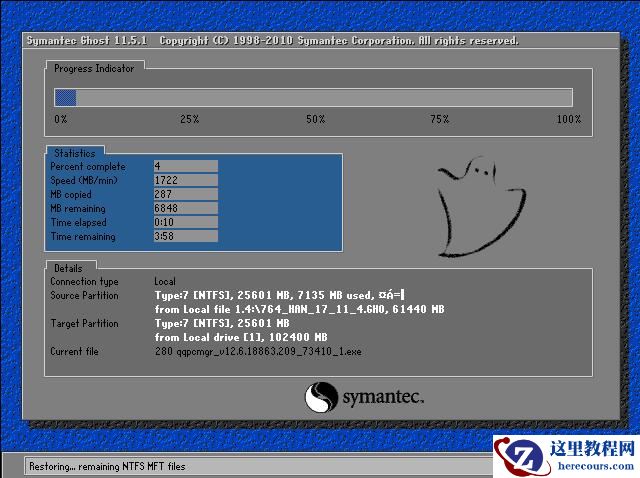Click the target Type:7 [NTFS], 25601 MB line
The height and width of the screenshot is (478, 640).
222,323
